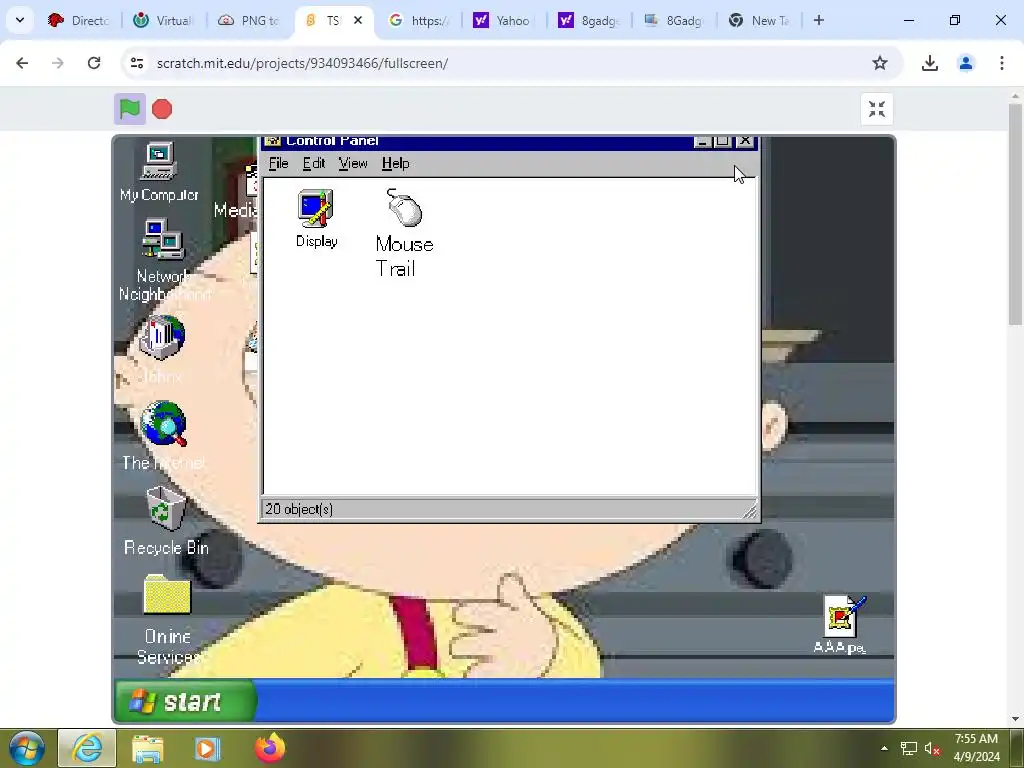1024x768 pixels.
Task: Click the network tray icon
Action: tap(908, 748)
